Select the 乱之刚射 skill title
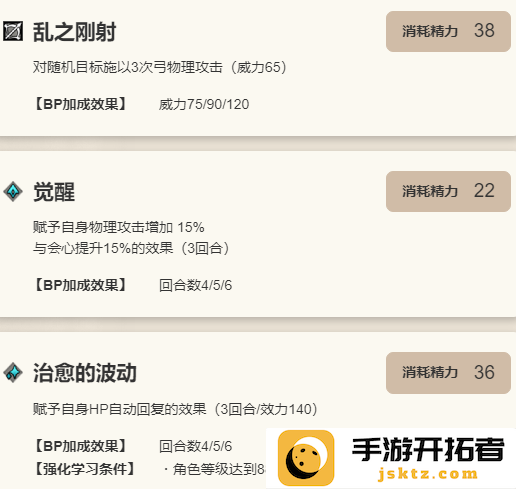This screenshot has width=516, height=489. coord(75,32)
